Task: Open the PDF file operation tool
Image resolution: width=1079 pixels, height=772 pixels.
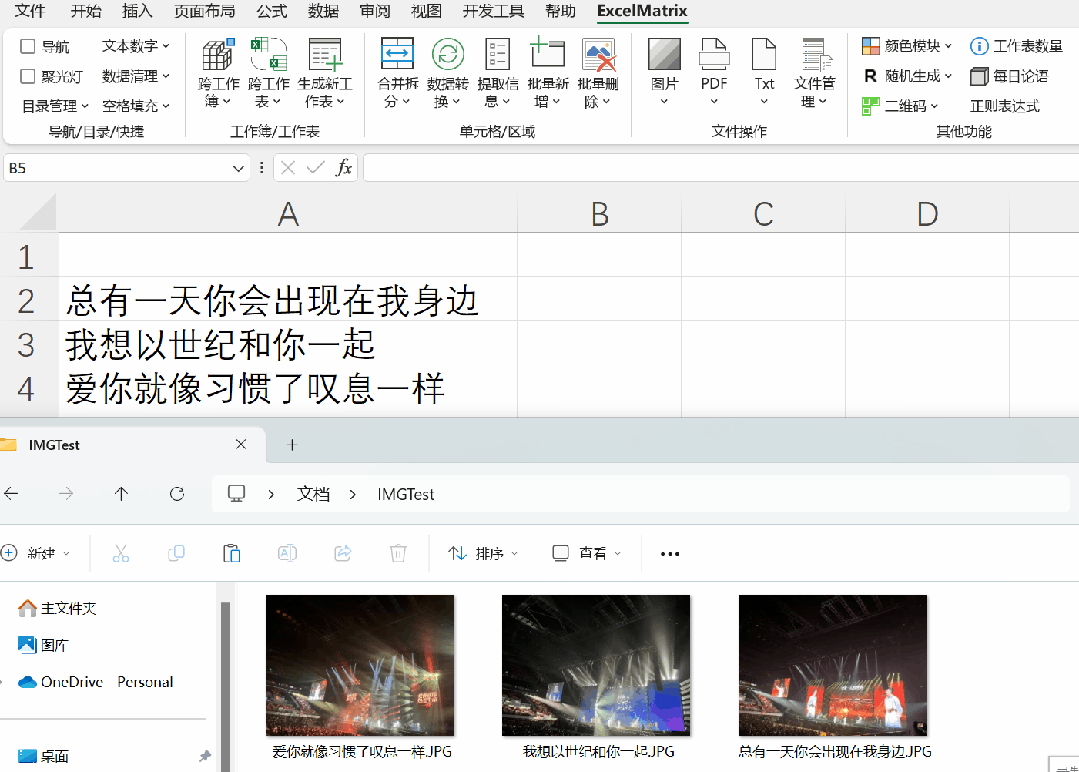Action: pos(714,73)
